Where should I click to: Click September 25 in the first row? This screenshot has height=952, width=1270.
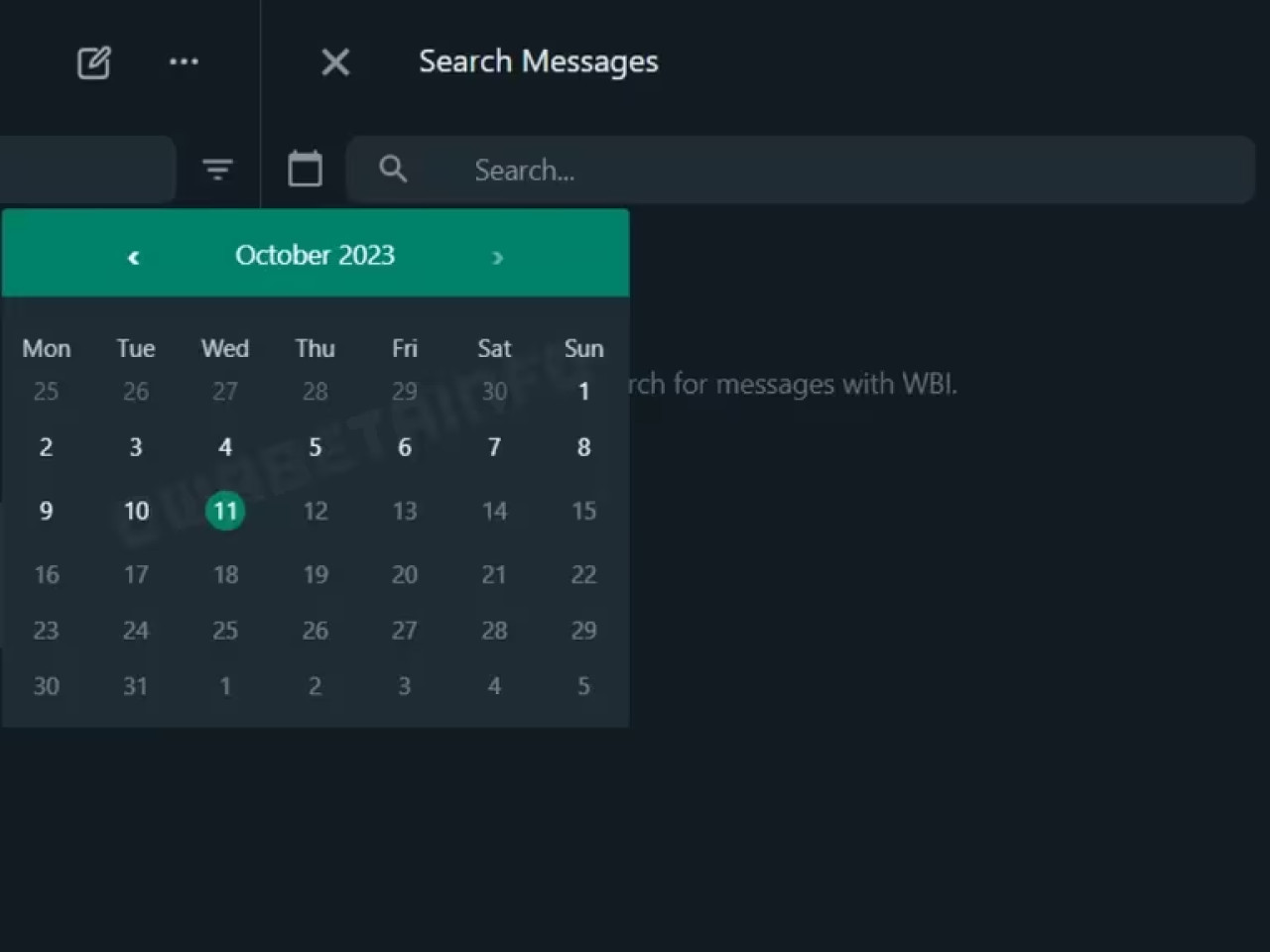point(46,392)
